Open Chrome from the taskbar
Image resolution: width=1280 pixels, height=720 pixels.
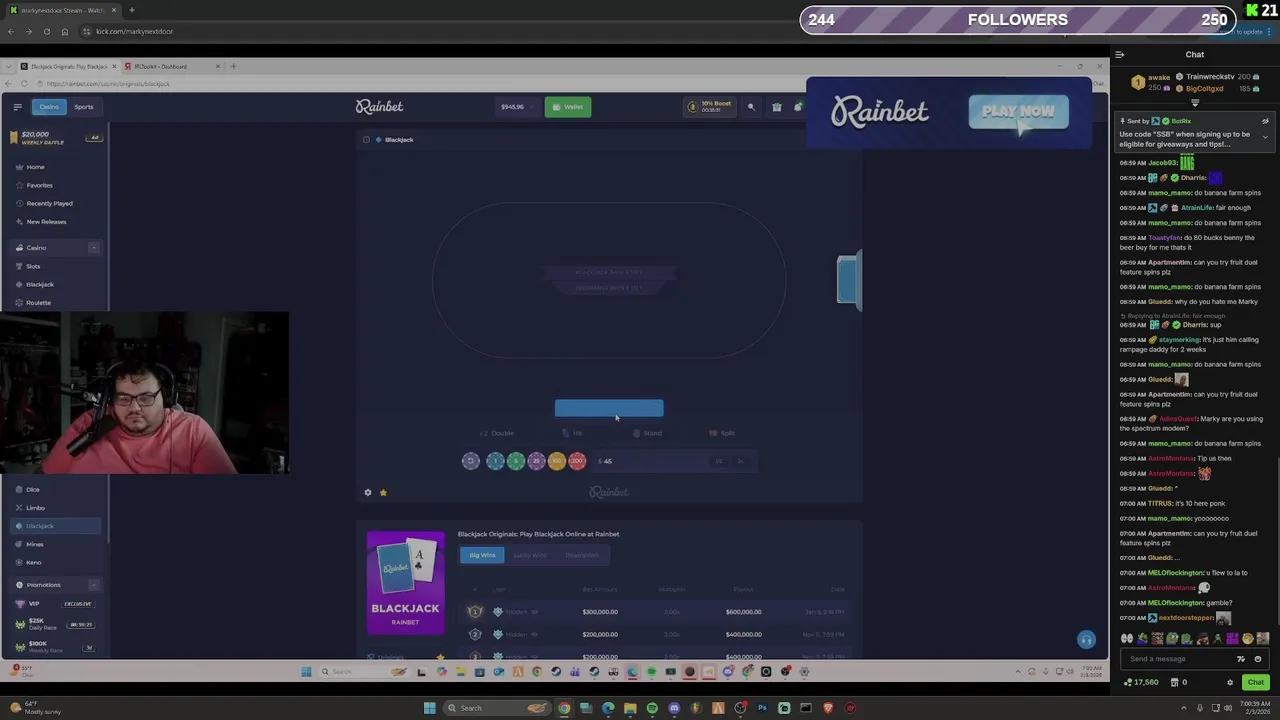click(x=564, y=708)
